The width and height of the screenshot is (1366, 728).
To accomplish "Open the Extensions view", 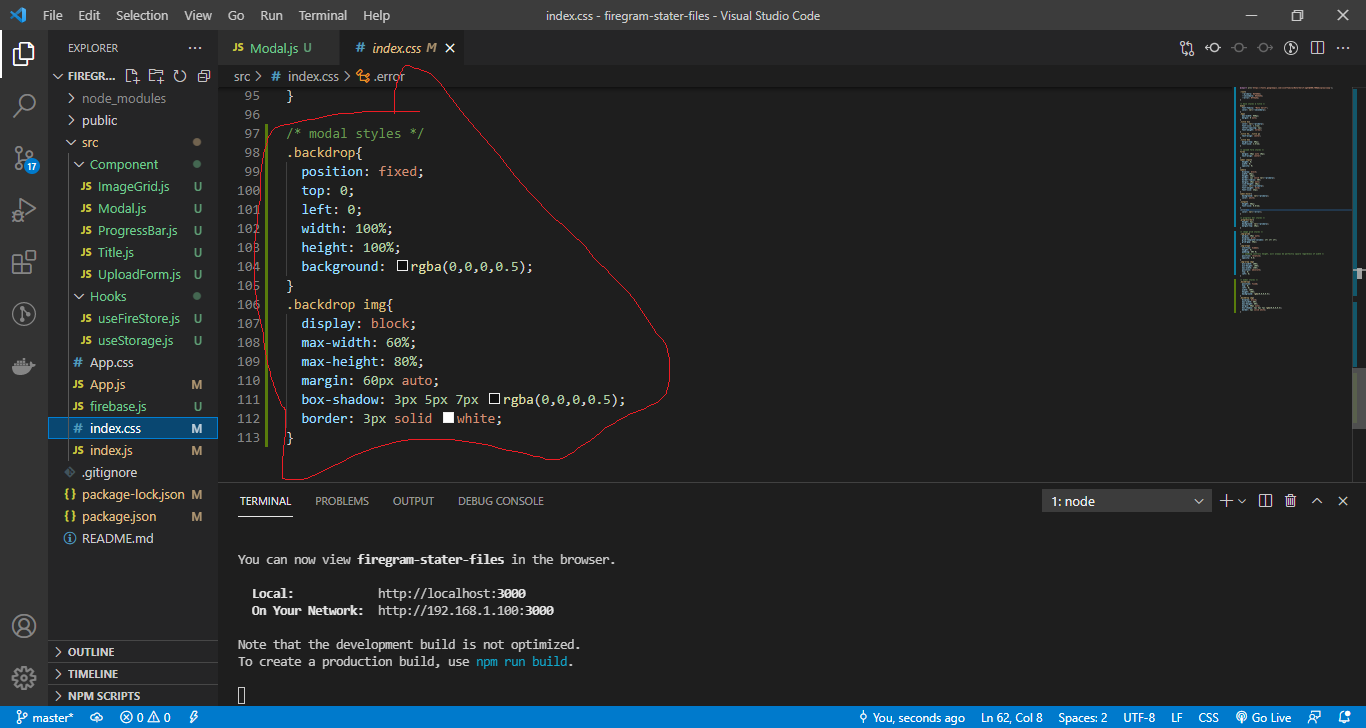I will (x=24, y=262).
